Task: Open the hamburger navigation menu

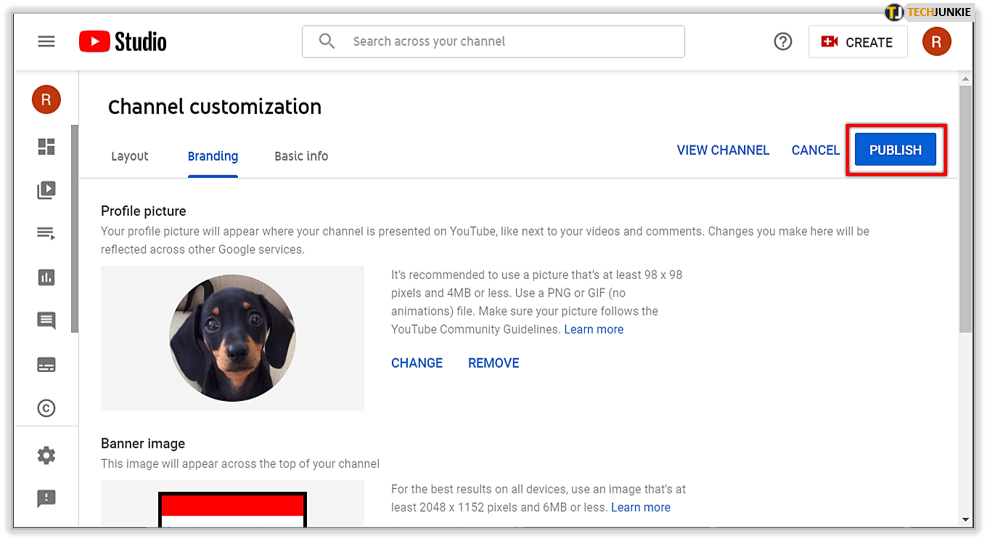Action: pos(46,42)
